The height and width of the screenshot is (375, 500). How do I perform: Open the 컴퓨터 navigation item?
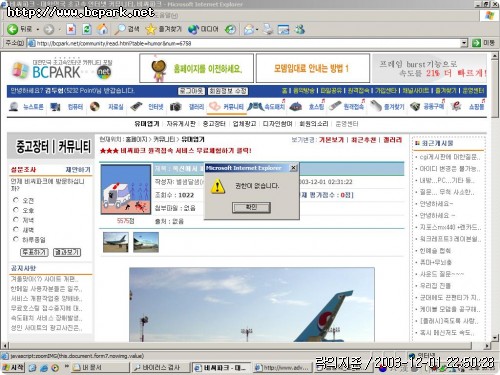67,107
